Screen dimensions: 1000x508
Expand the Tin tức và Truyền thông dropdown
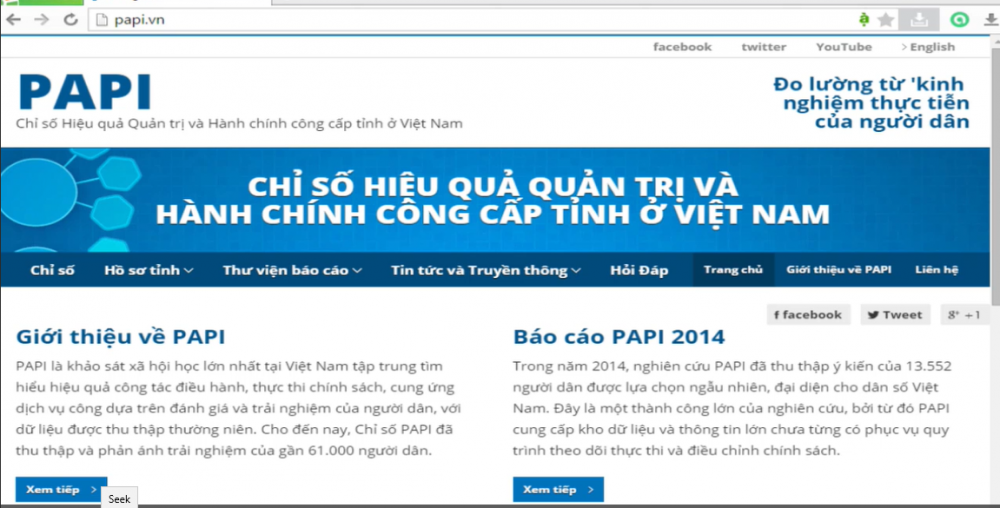(486, 270)
